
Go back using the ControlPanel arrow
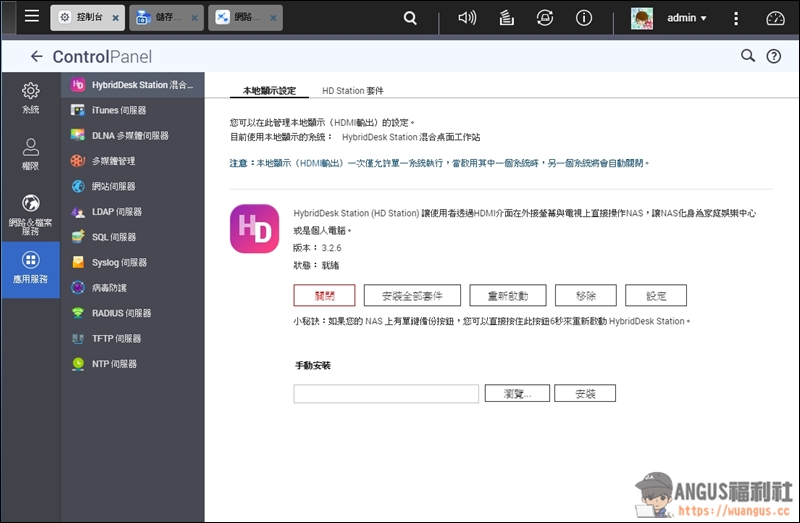tap(37, 57)
